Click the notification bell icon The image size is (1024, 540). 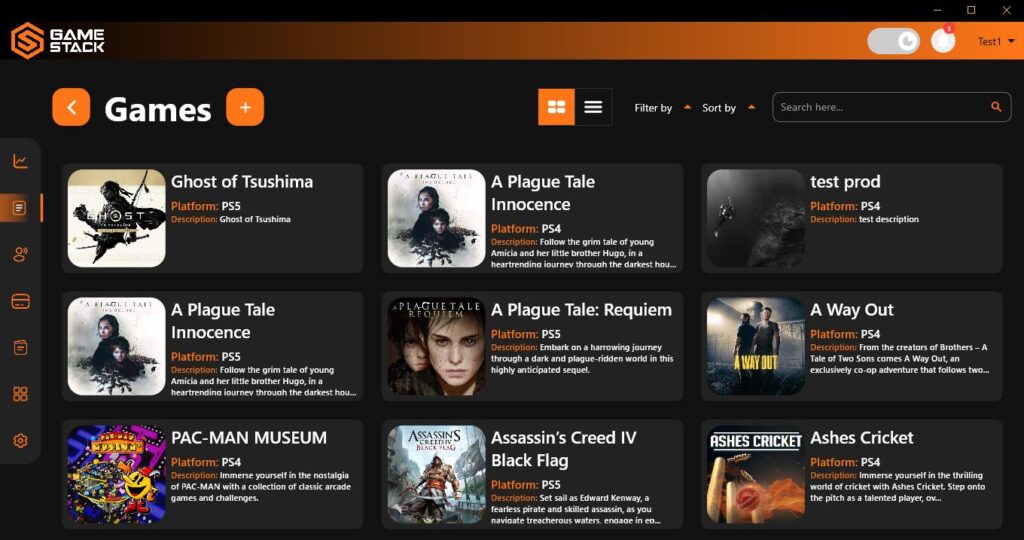(x=943, y=41)
